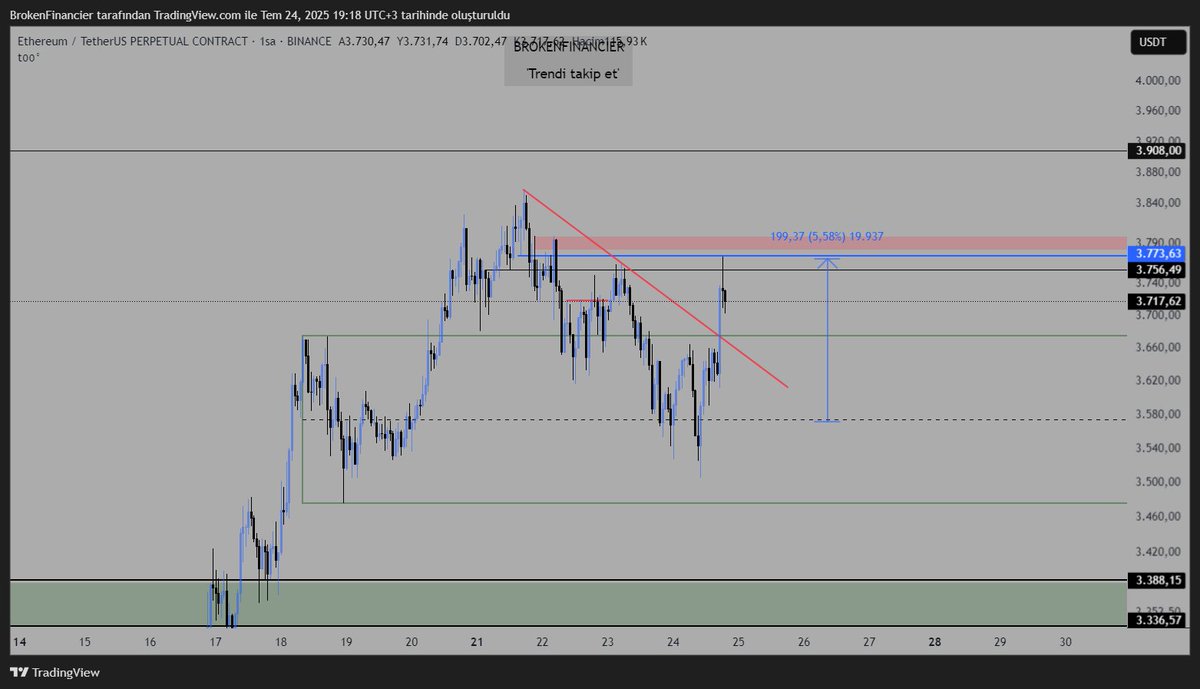Viewport: 1200px width, 689px height.
Task: Click the BROKENFINANCIER text note
Action: point(568,47)
